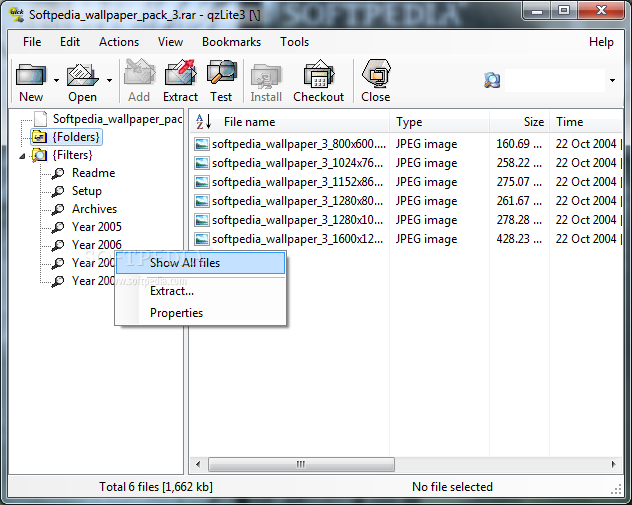The height and width of the screenshot is (505, 632).
Task: Click the {Folders} node icon in tree
Action: [x=39, y=137]
